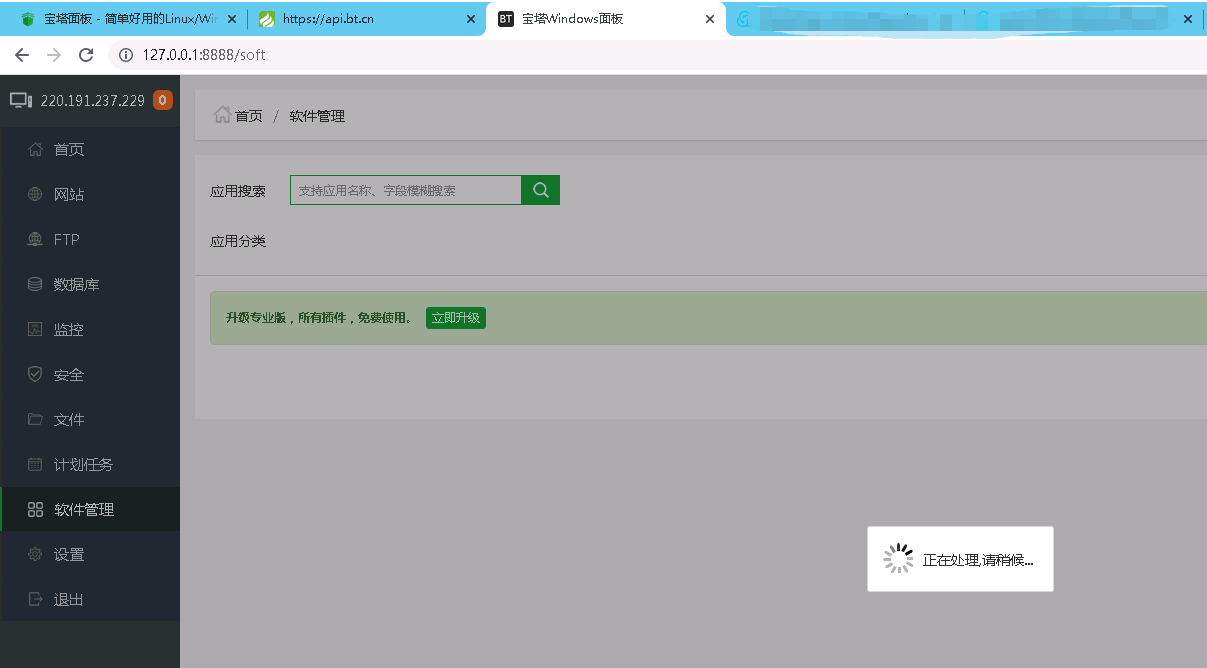The image size is (1207, 668).
Task: Click the server monitor icon beside IP address
Action: point(21,100)
